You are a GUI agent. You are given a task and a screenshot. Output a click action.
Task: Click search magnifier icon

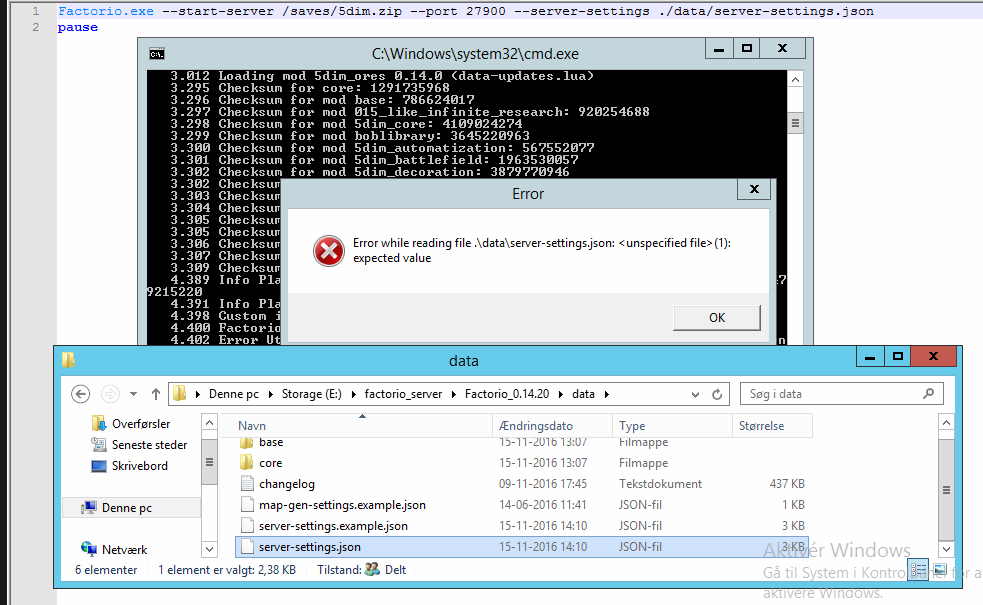[928, 393]
